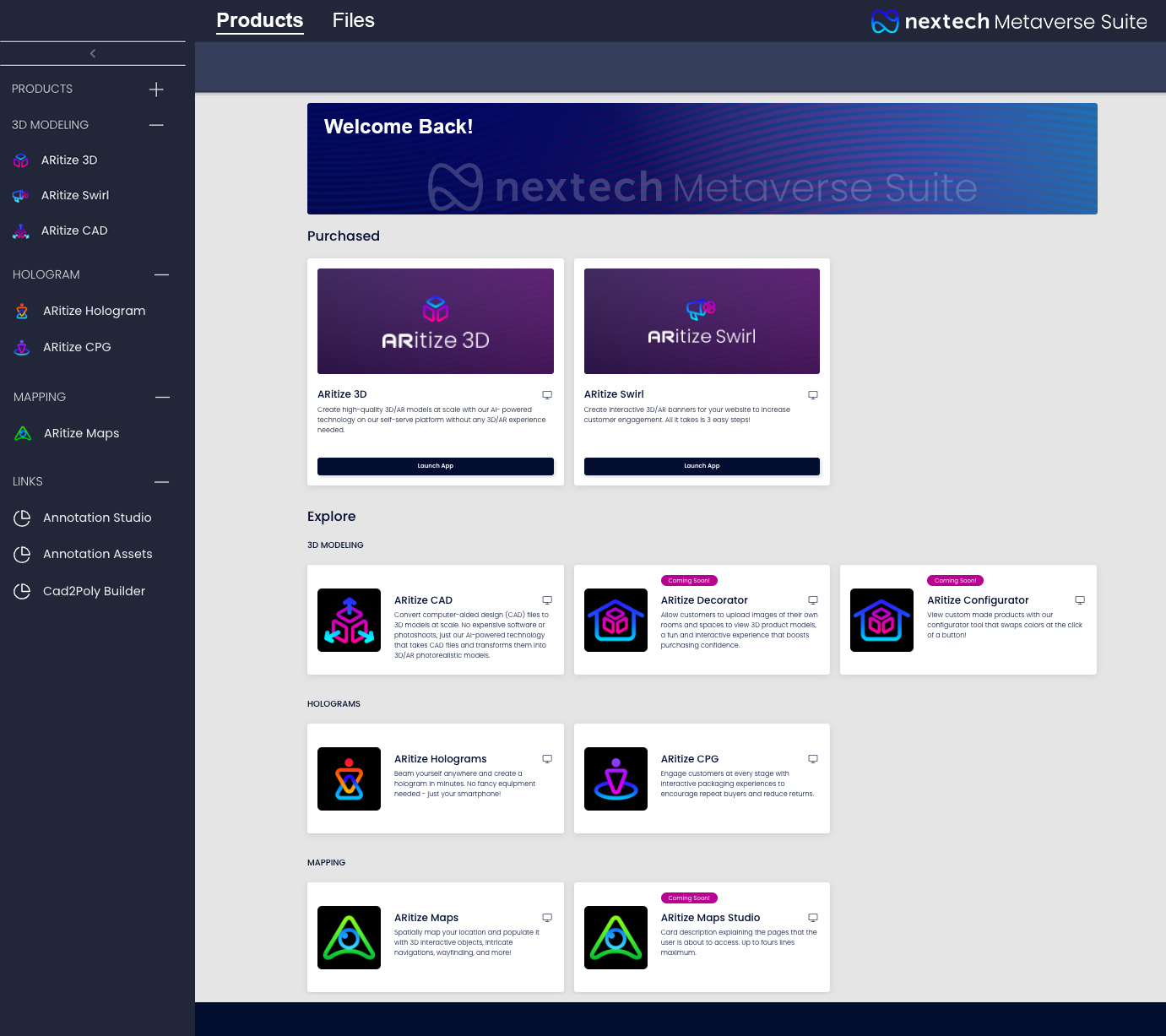
Task: Click the Annotation Assets pie icon
Action: 23,554
